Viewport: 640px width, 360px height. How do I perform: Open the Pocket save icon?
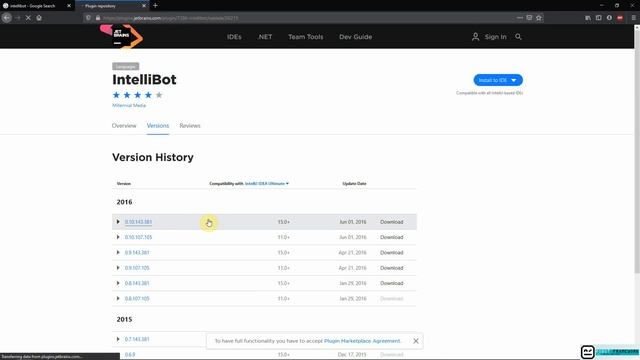(529, 18)
